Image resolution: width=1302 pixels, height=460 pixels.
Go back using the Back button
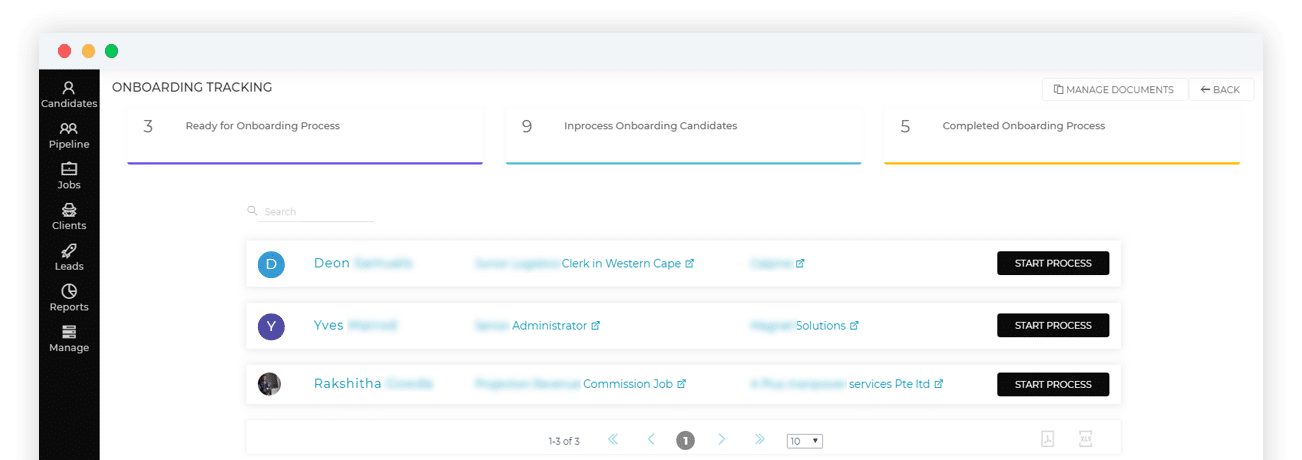pos(1221,90)
